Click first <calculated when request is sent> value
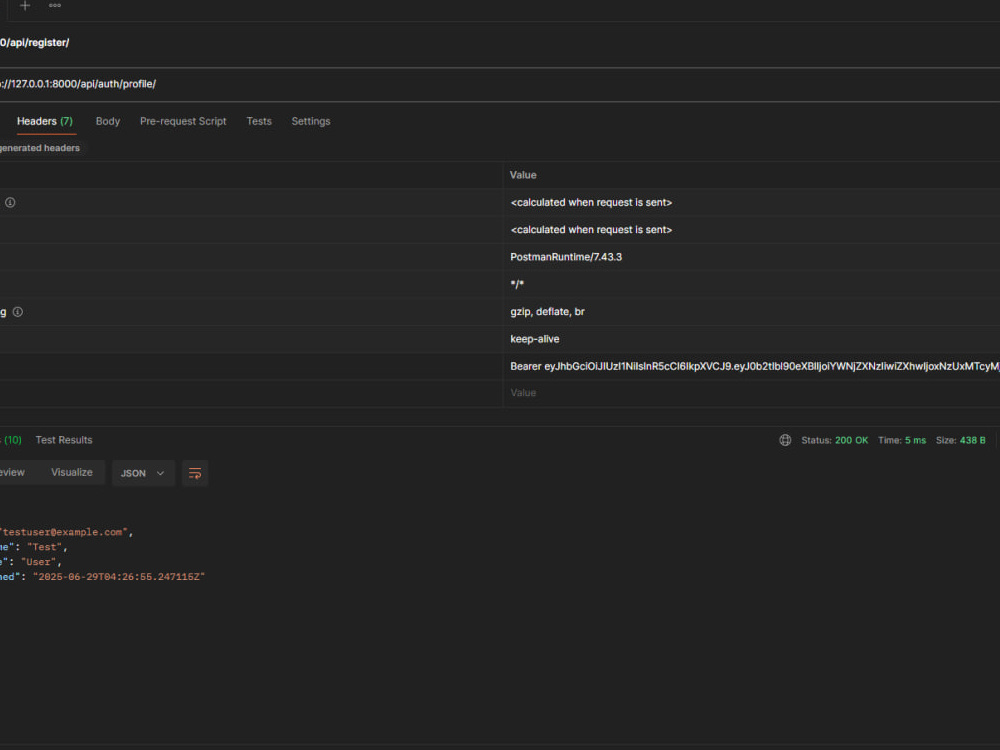The image size is (1000, 750). [591, 203]
